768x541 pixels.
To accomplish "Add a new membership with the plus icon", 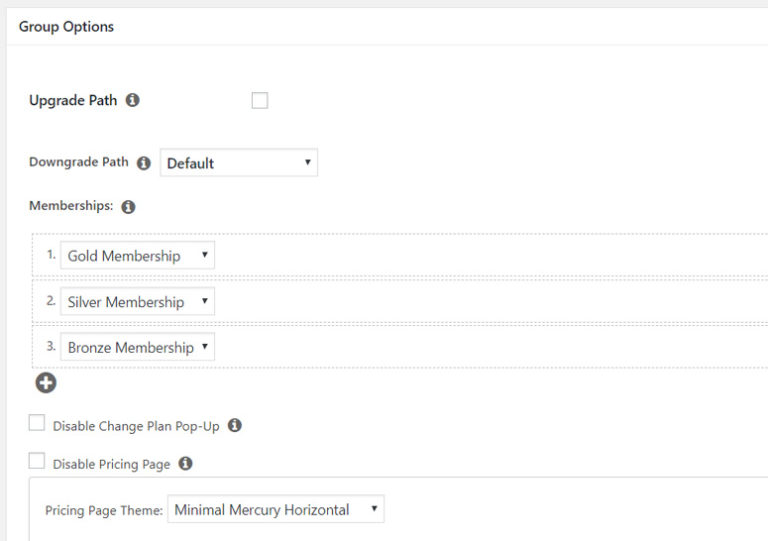I will pyautogui.click(x=46, y=382).
